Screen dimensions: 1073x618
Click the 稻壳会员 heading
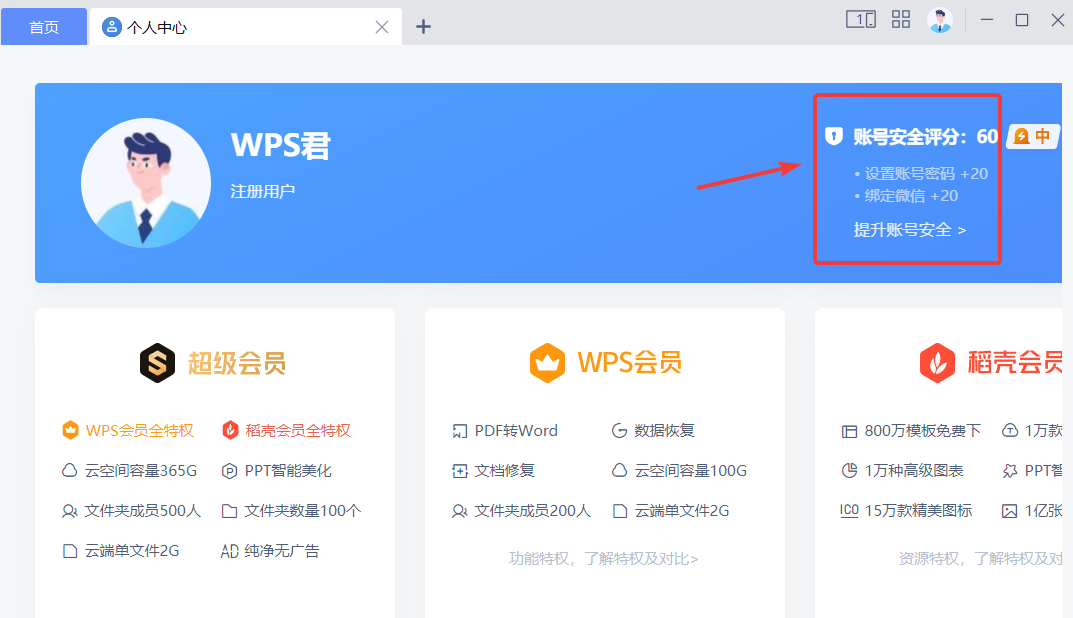(1016, 363)
